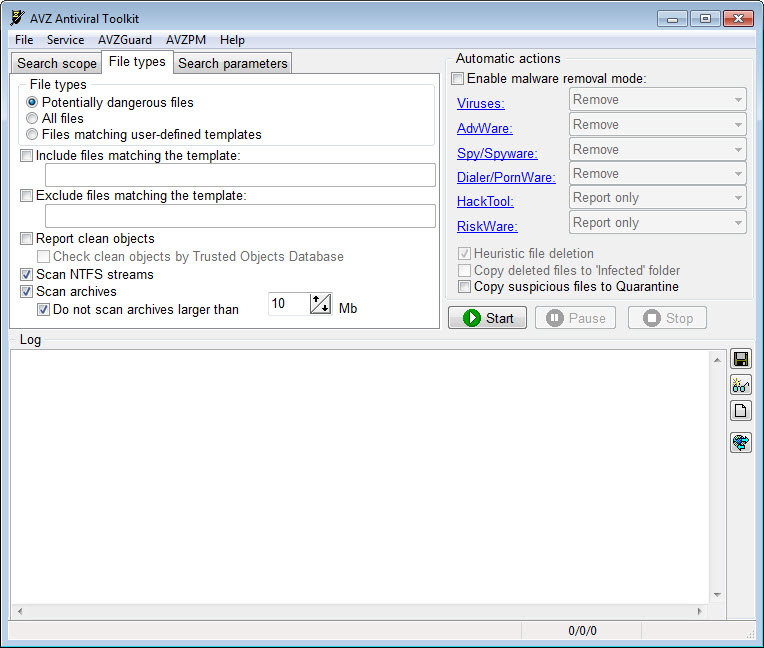Click the log scroll up arrow

tap(717, 360)
